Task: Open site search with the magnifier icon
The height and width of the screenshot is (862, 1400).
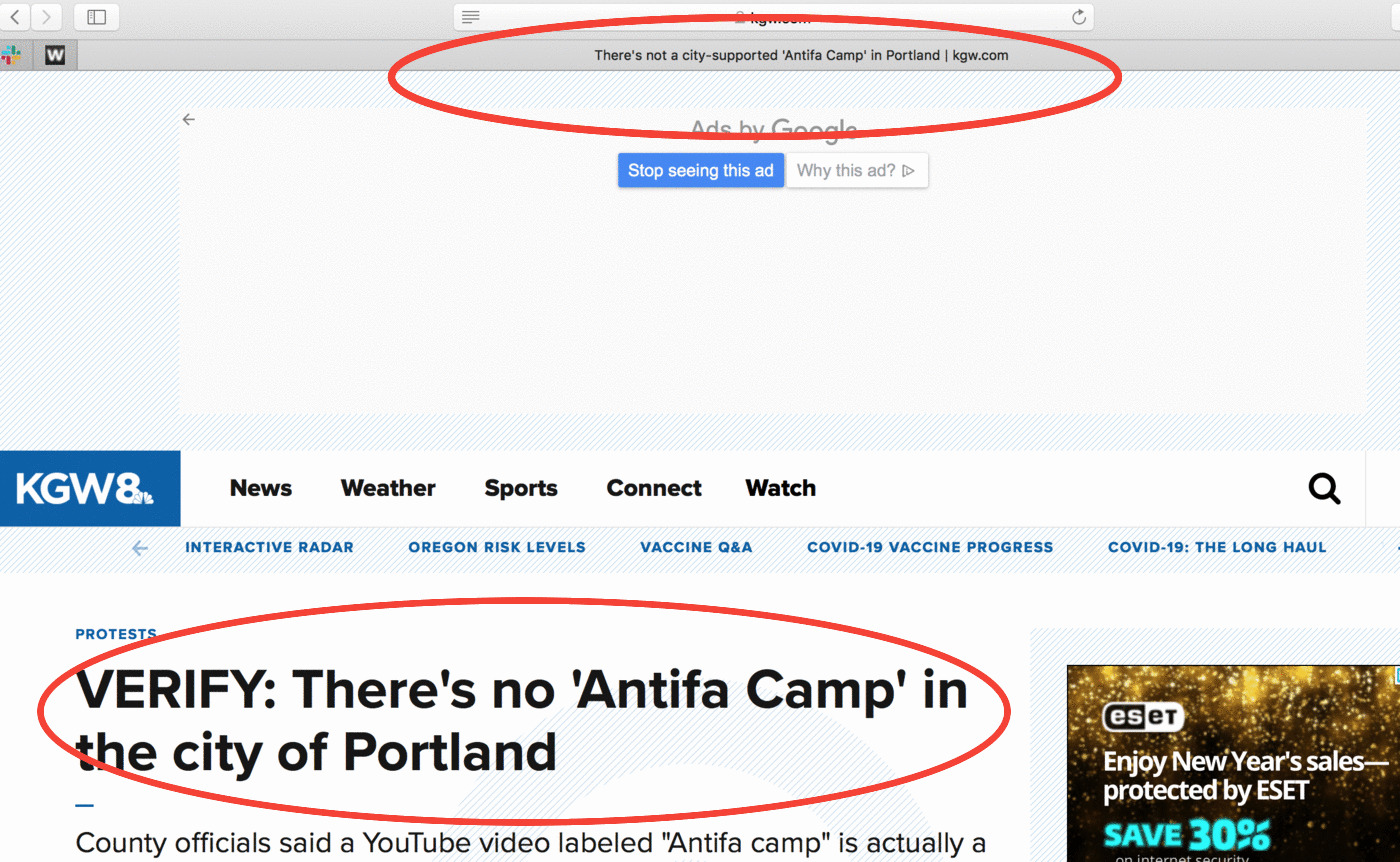Action: coord(1324,489)
